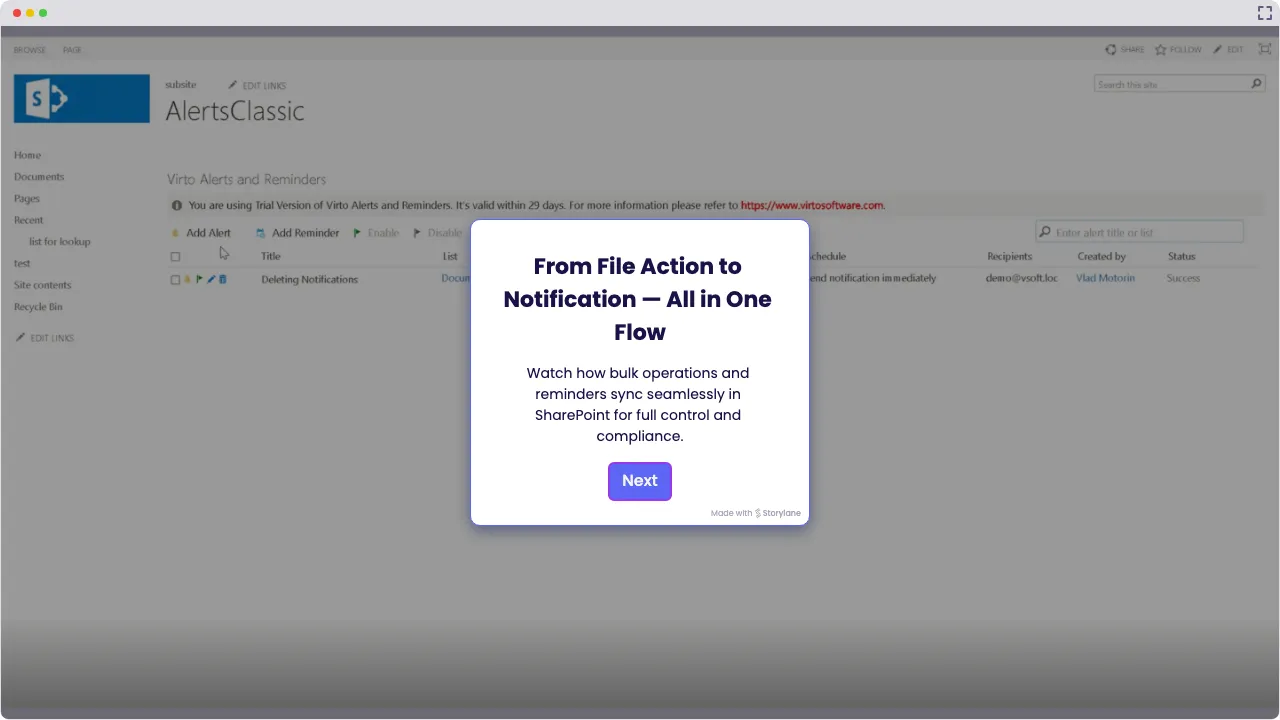Click the info icon in trial notice
Viewport: 1280px width, 720px height.
point(177,206)
